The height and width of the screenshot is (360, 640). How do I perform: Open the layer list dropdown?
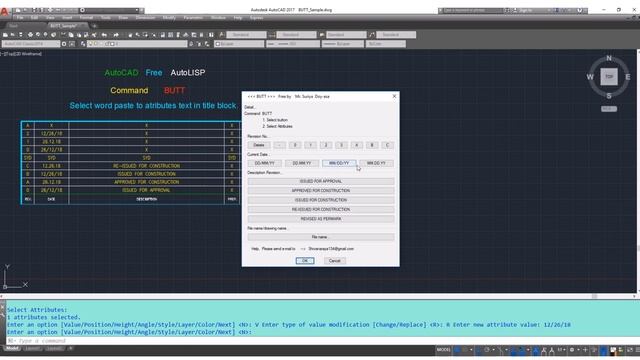pyautogui.click(x=138, y=44)
